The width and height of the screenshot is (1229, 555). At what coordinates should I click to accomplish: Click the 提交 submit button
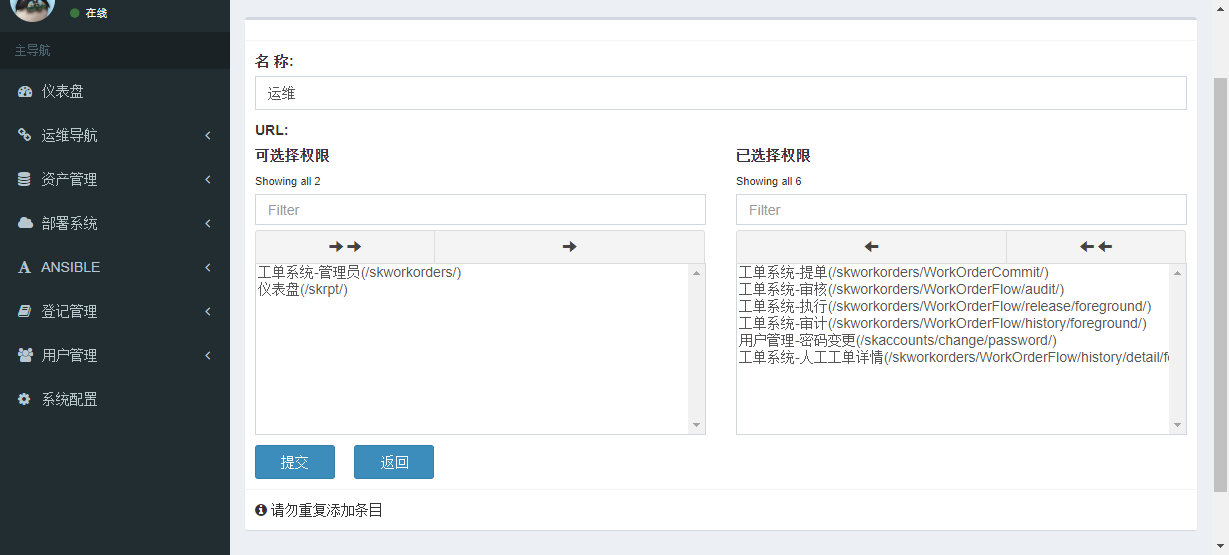point(295,462)
